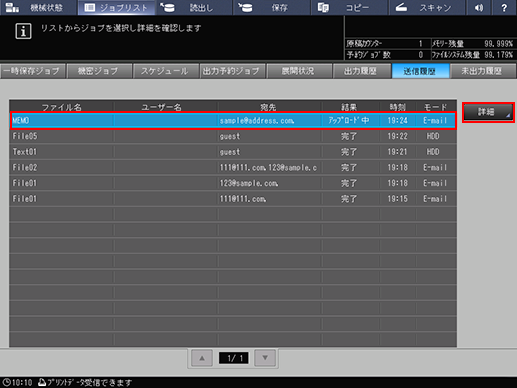517x388 pixels.
Task: Click the 123@sample.com destination cell
Action: point(249,183)
